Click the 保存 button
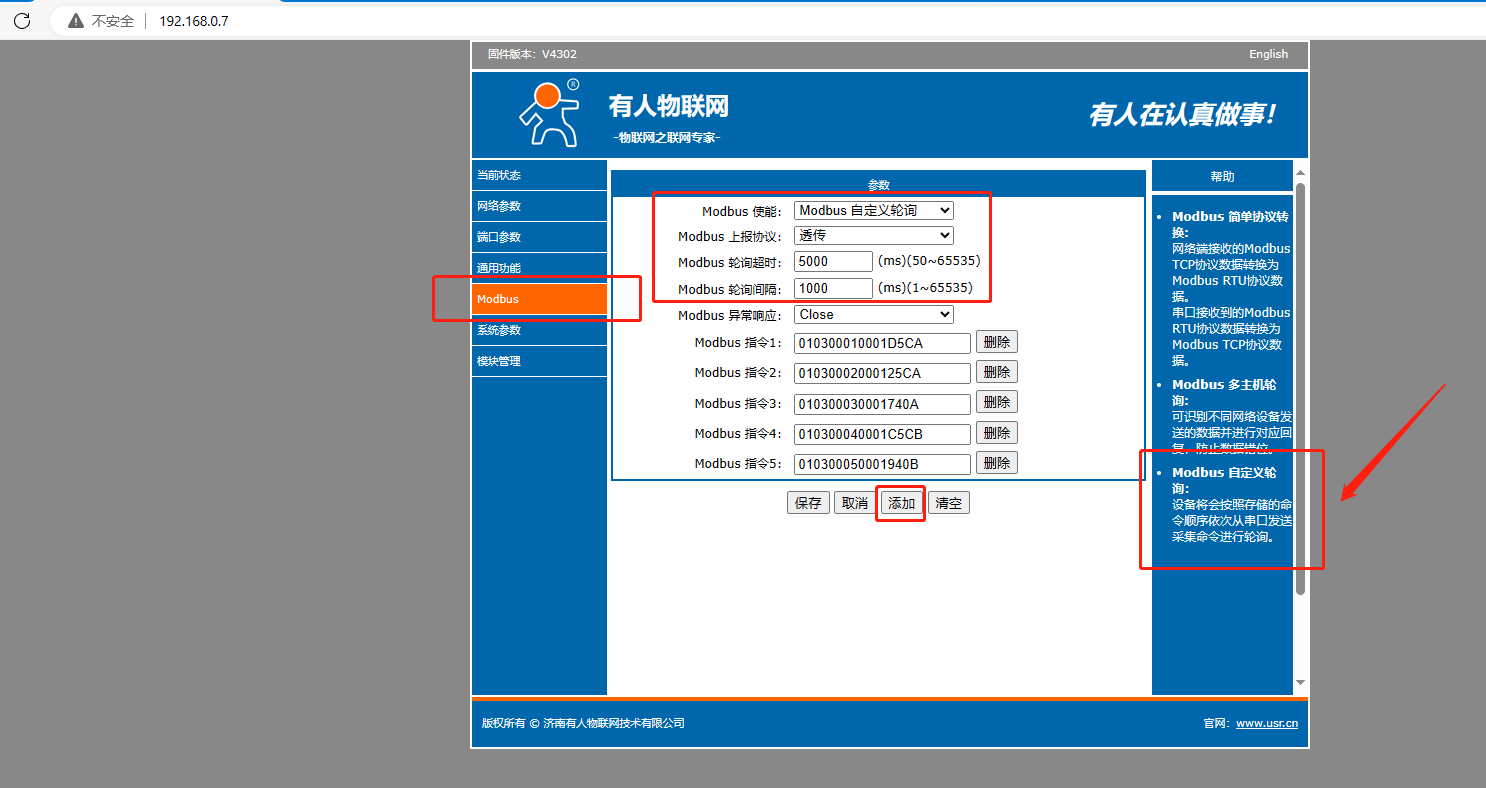The width and height of the screenshot is (1486, 788). tap(808, 503)
